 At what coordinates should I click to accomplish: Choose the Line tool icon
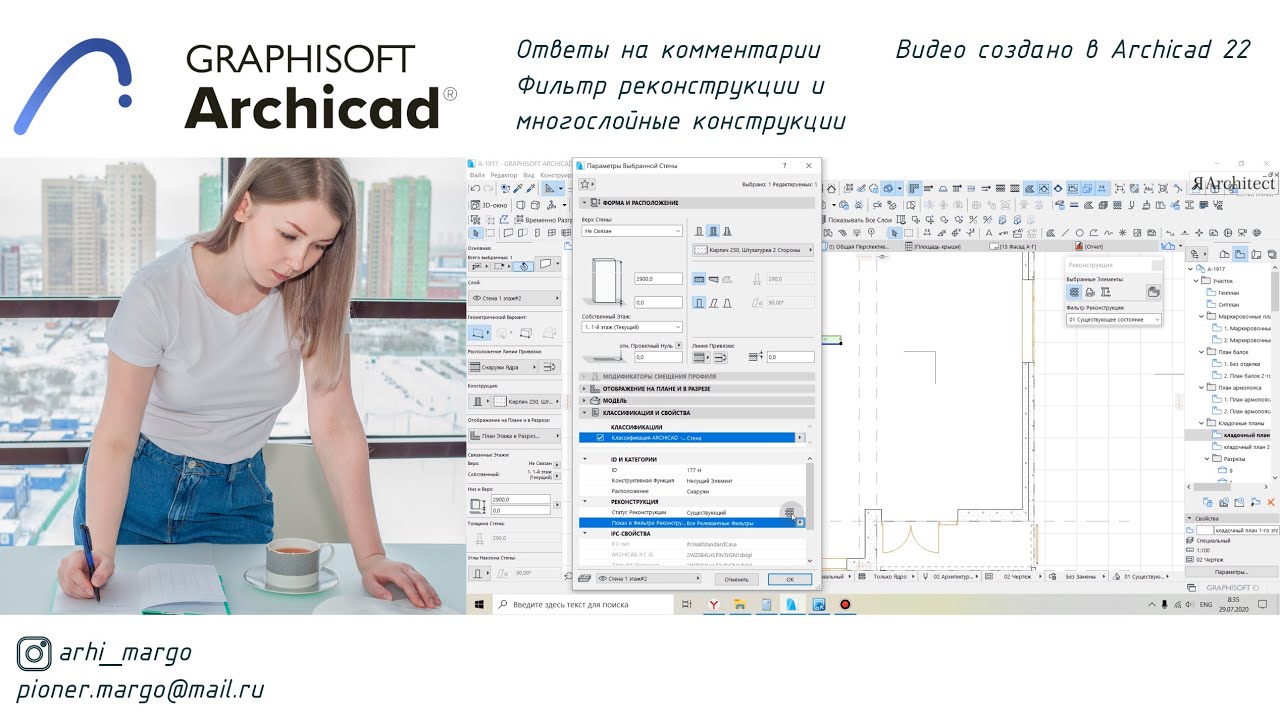click(x=1065, y=233)
